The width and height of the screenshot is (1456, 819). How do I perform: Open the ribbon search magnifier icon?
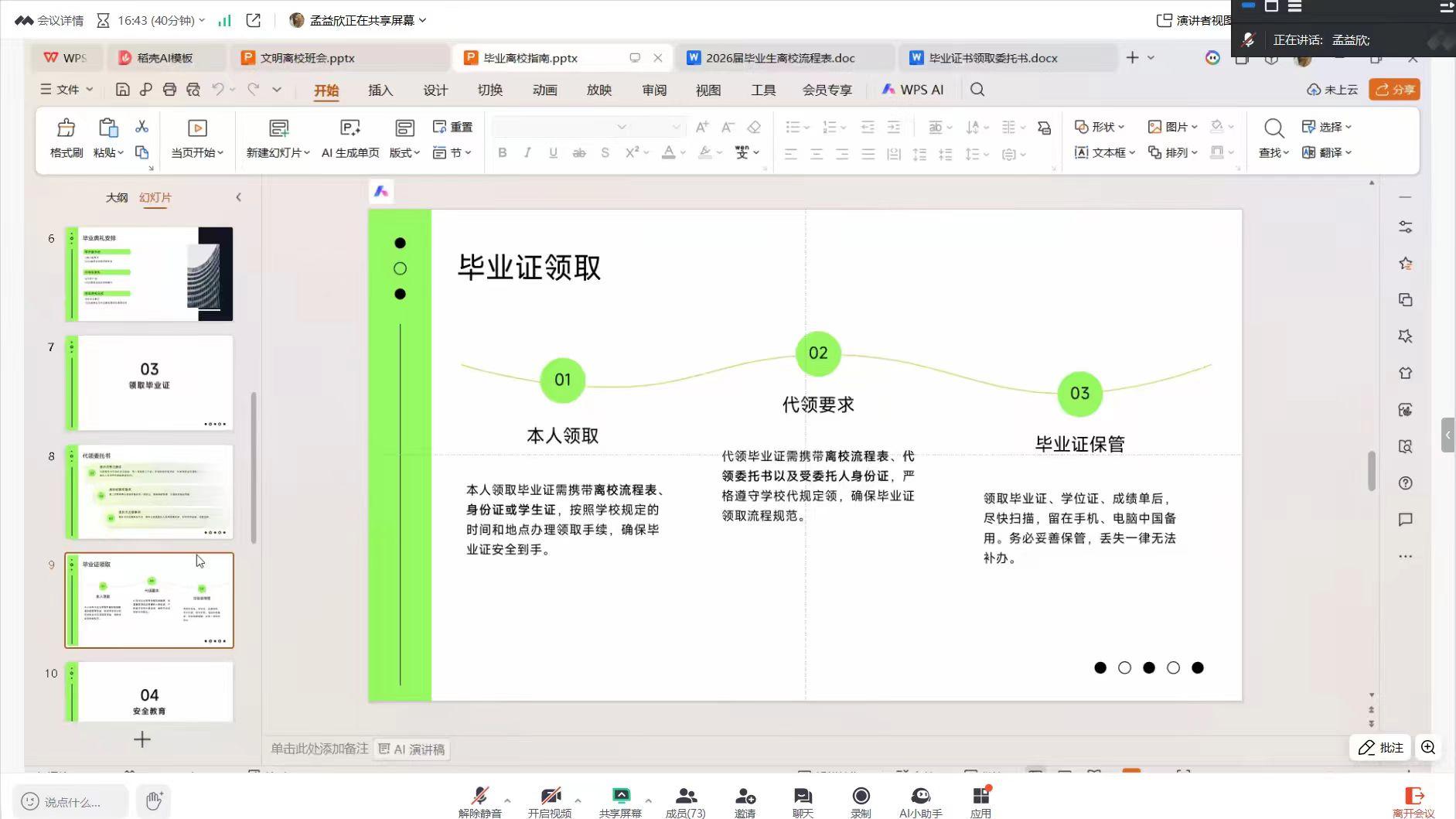(x=977, y=90)
